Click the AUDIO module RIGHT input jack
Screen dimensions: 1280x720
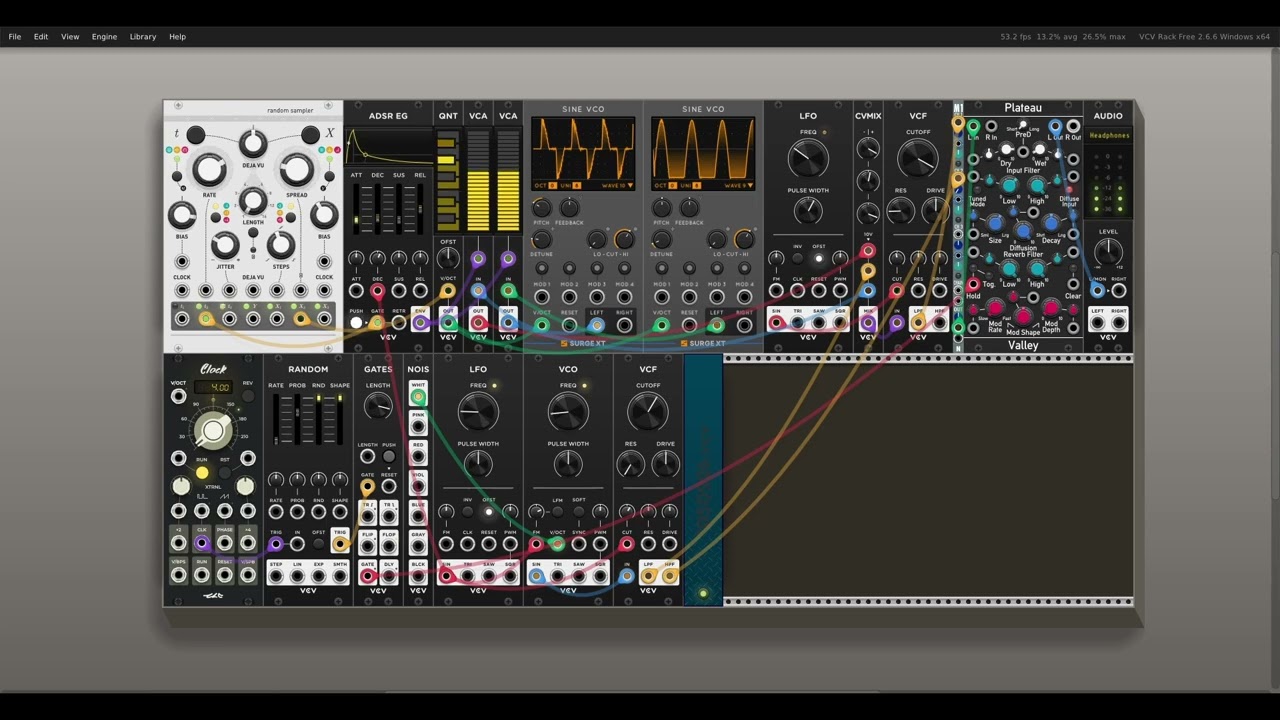(1119, 291)
